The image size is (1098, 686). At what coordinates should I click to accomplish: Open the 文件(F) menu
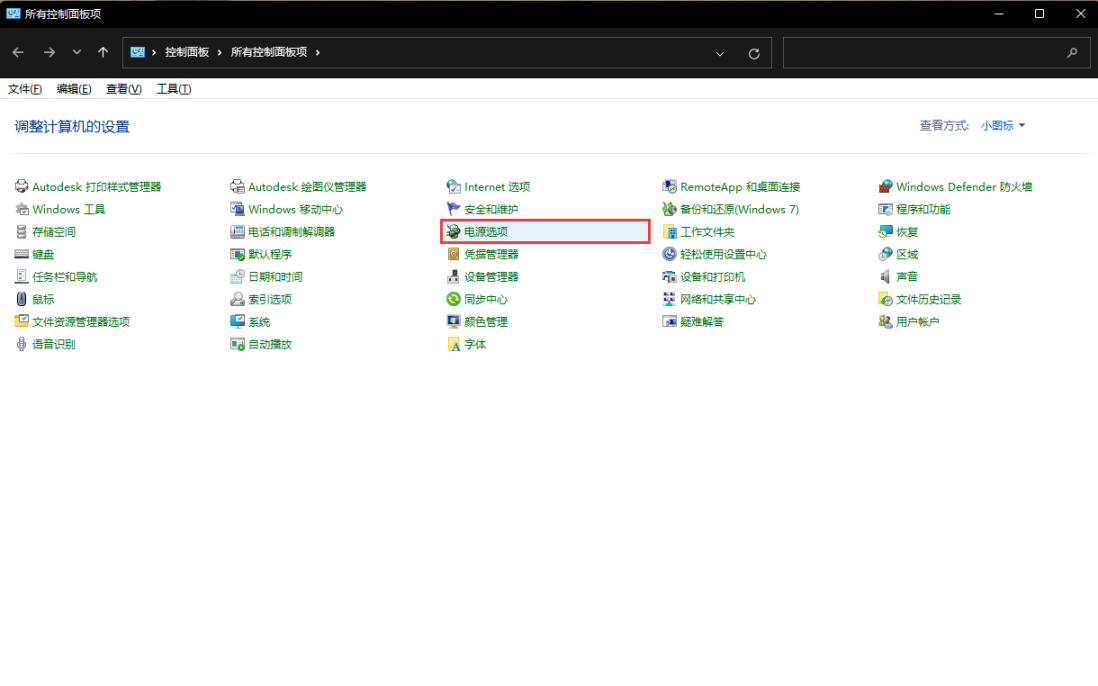tap(25, 89)
